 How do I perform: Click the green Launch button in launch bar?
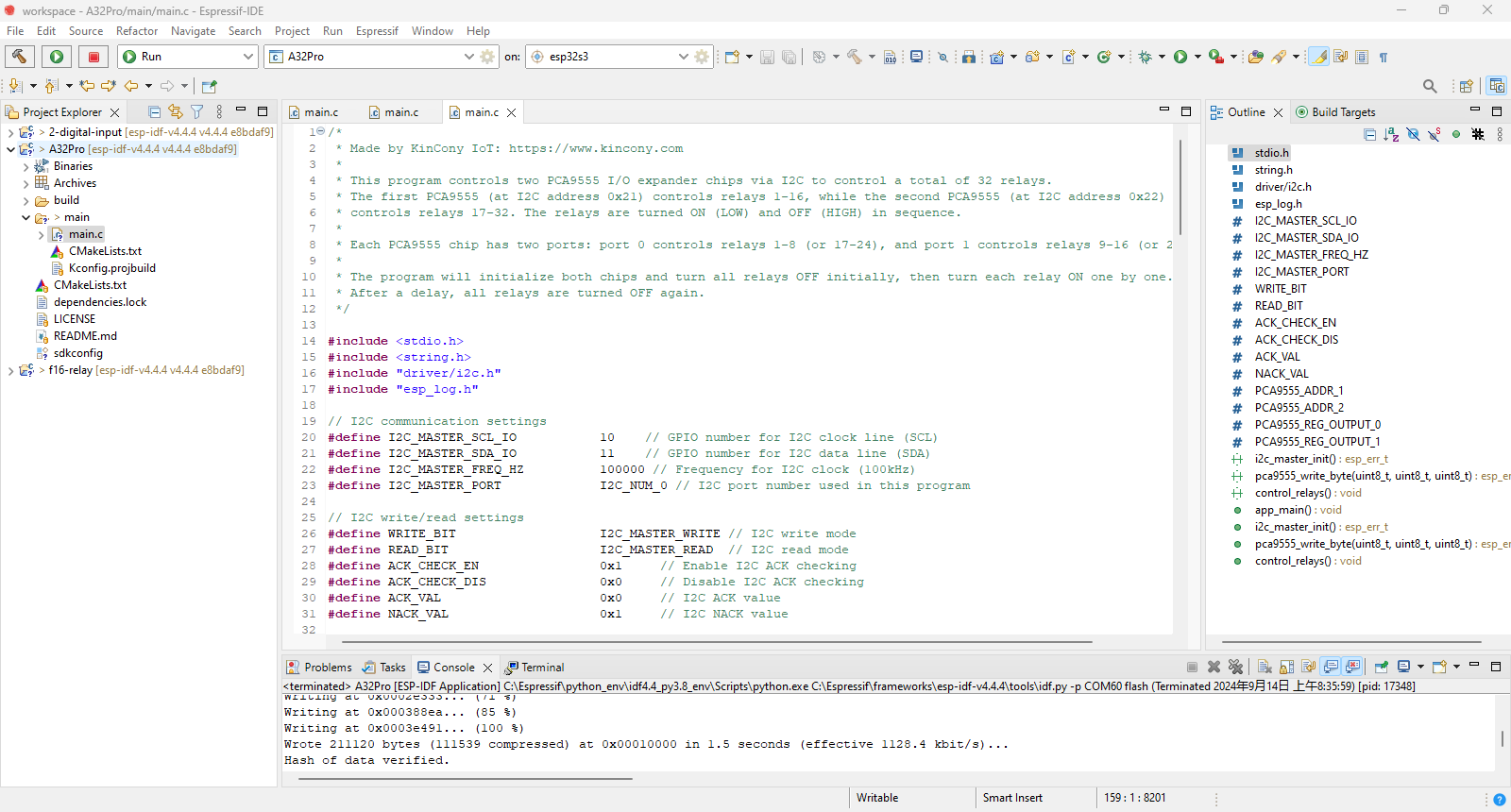[57, 57]
